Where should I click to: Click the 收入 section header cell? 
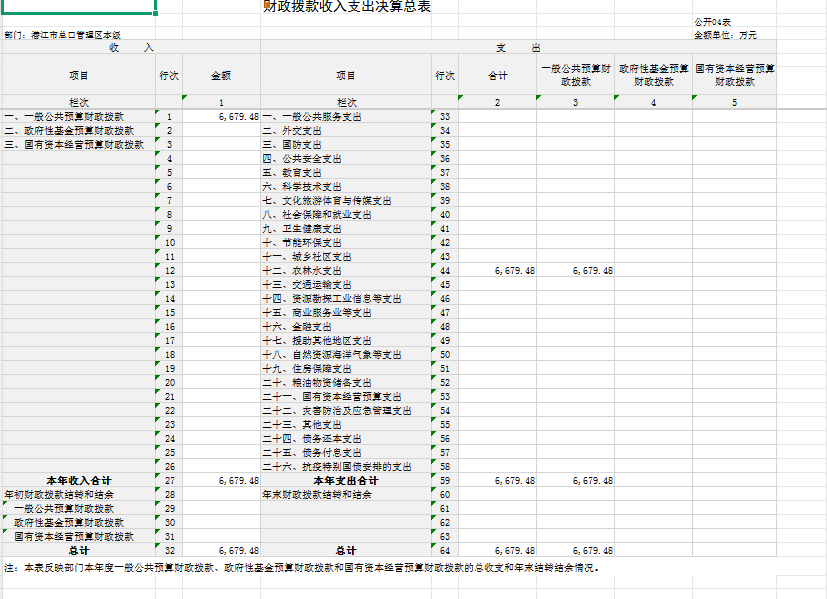(130, 47)
